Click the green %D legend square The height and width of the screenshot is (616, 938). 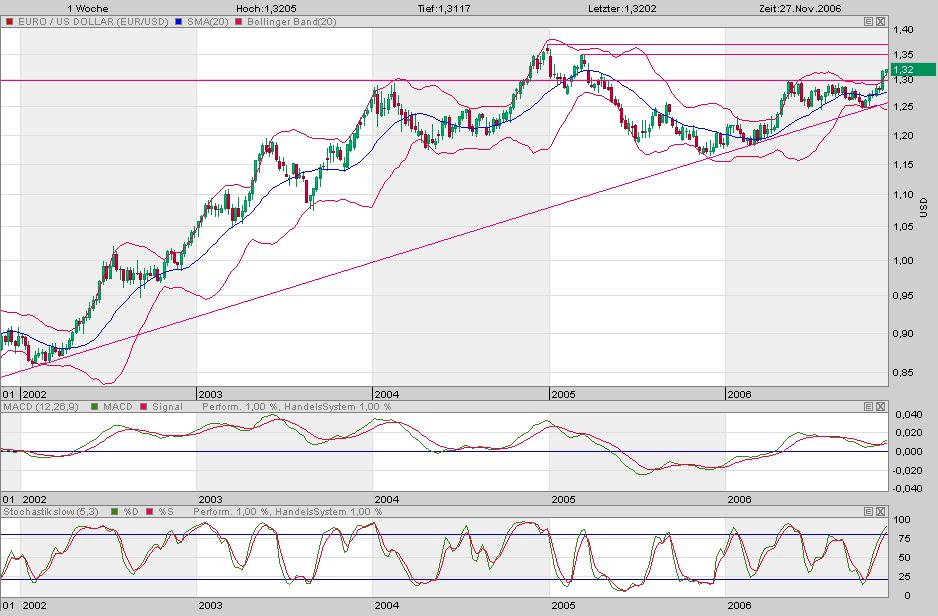(x=115, y=511)
